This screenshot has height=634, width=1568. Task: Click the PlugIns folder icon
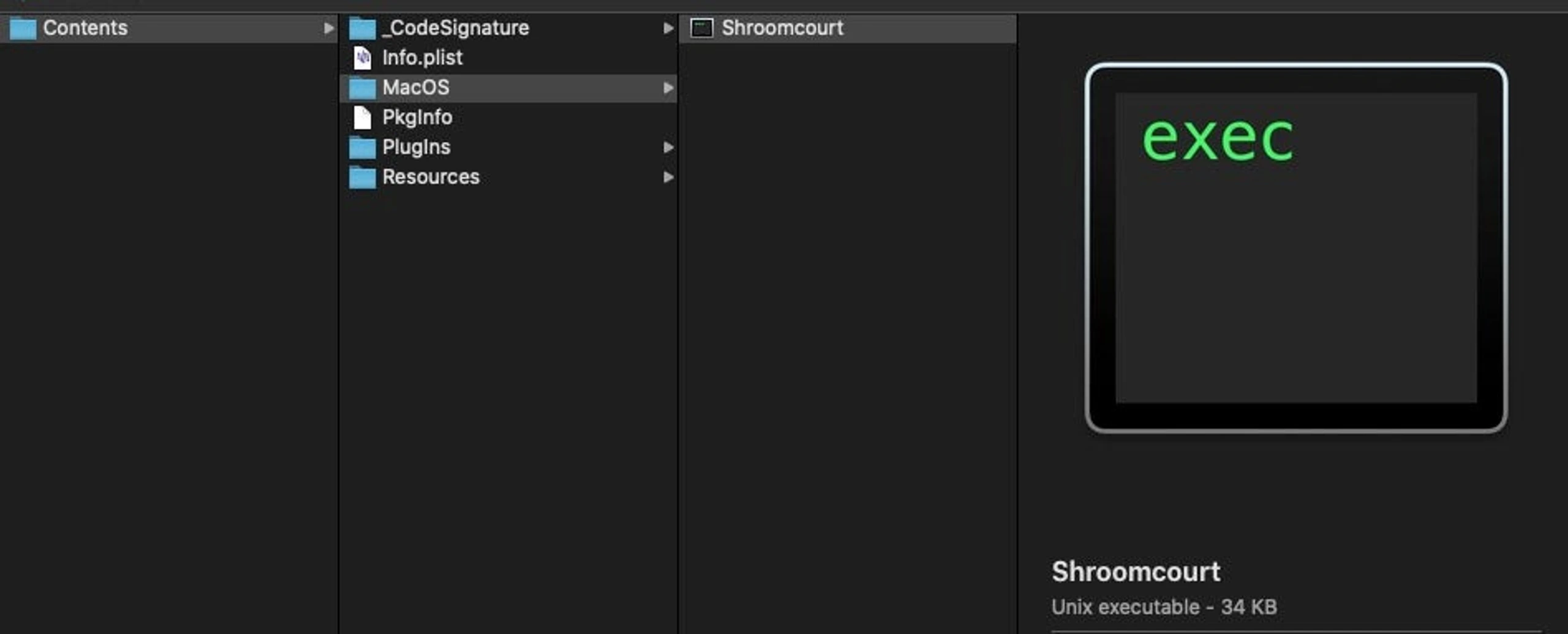pyautogui.click(x=362, y=147)
